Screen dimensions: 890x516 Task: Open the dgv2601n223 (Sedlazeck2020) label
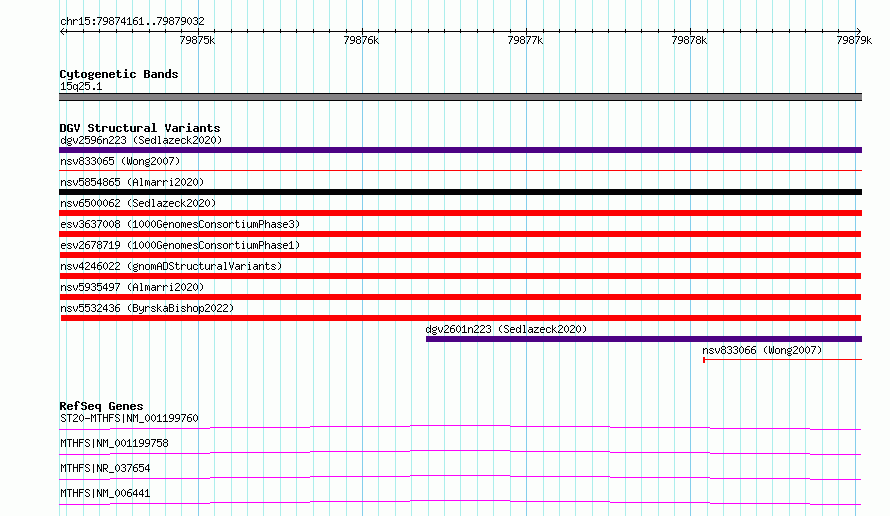[x=506, y=329]
